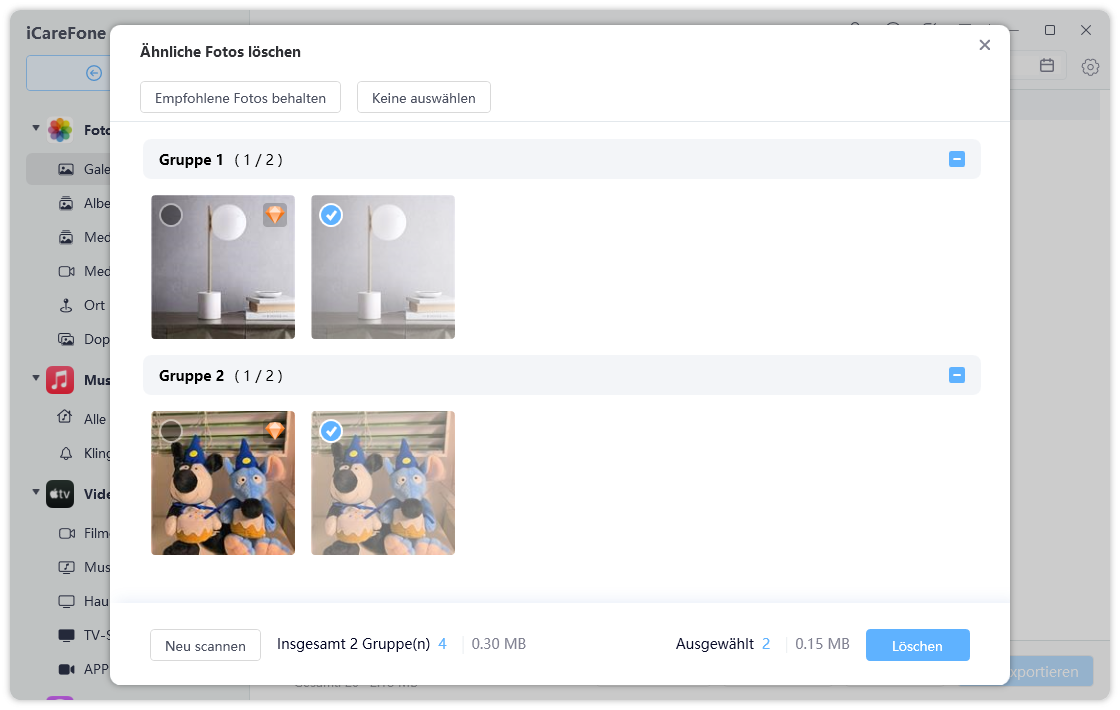1120x710 pixels.
Task: Select the Alle music icon in the sidebar
Action: coord(65,418)
